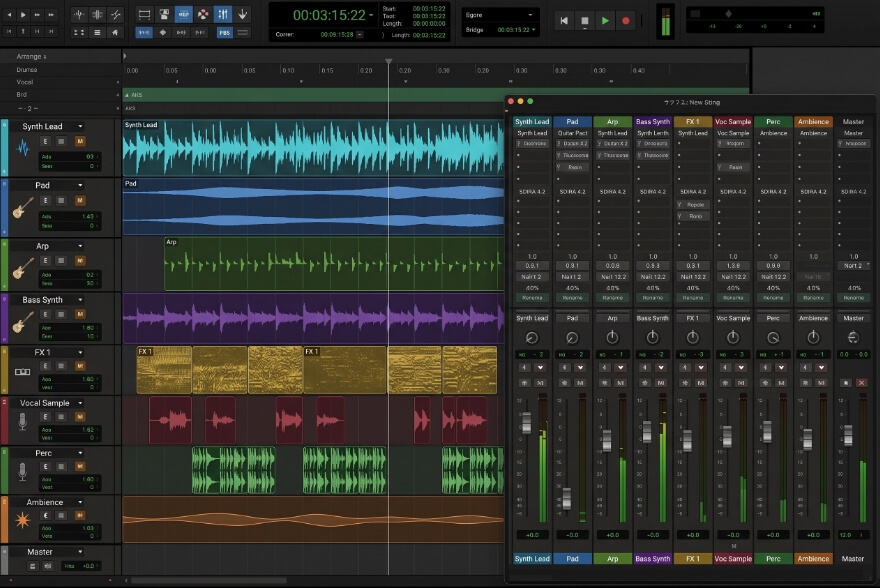
Task: Expand the Ambience track name dropdown
Action: [x=80, y=502]
